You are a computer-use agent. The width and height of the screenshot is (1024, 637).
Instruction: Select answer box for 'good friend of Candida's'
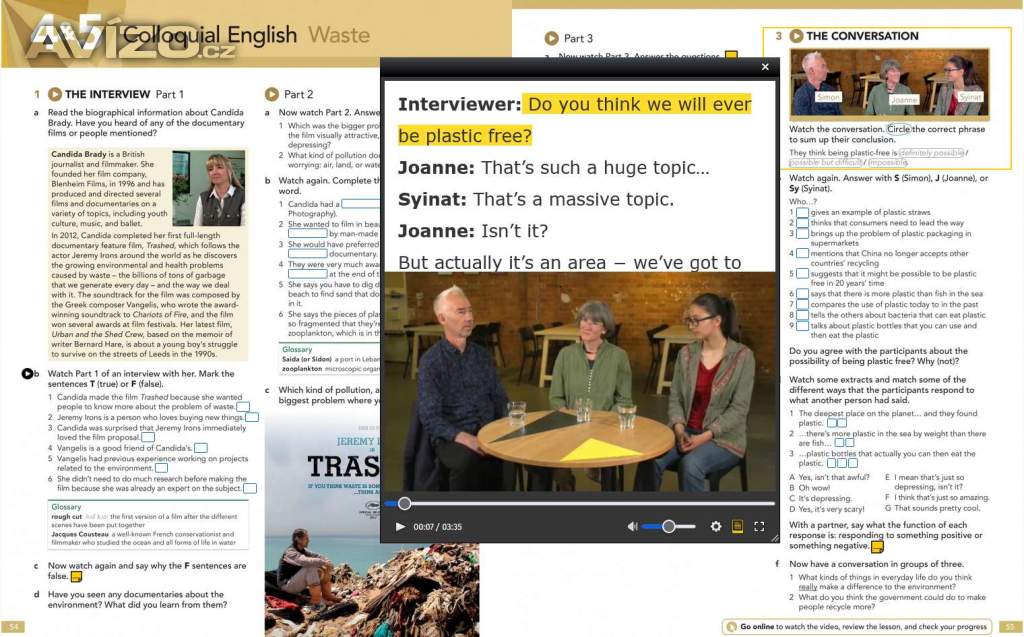[x=200, y=448]
